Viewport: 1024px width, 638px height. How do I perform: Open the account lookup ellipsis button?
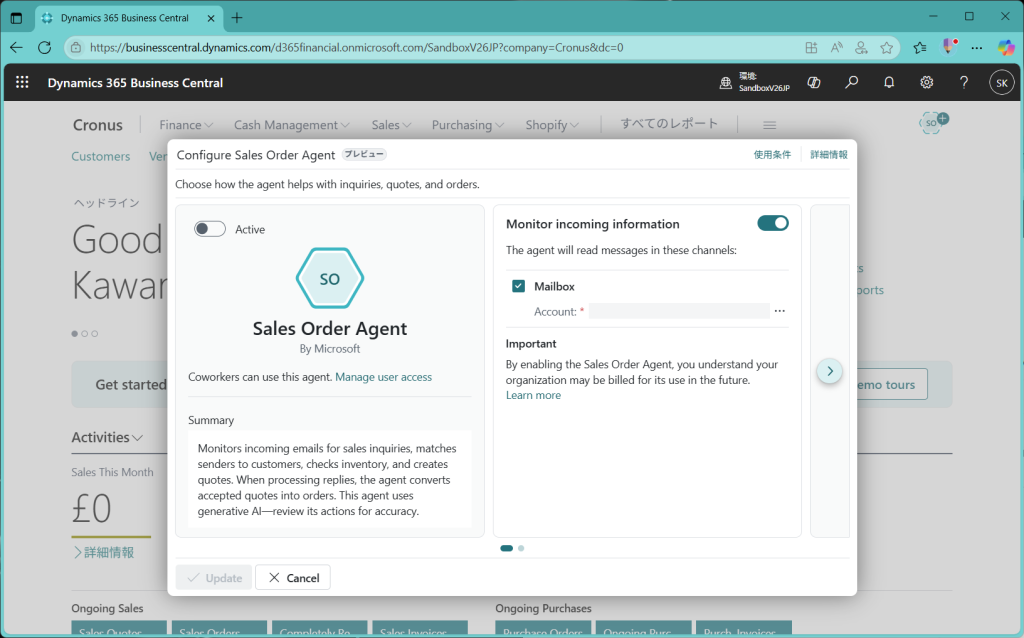780,311
